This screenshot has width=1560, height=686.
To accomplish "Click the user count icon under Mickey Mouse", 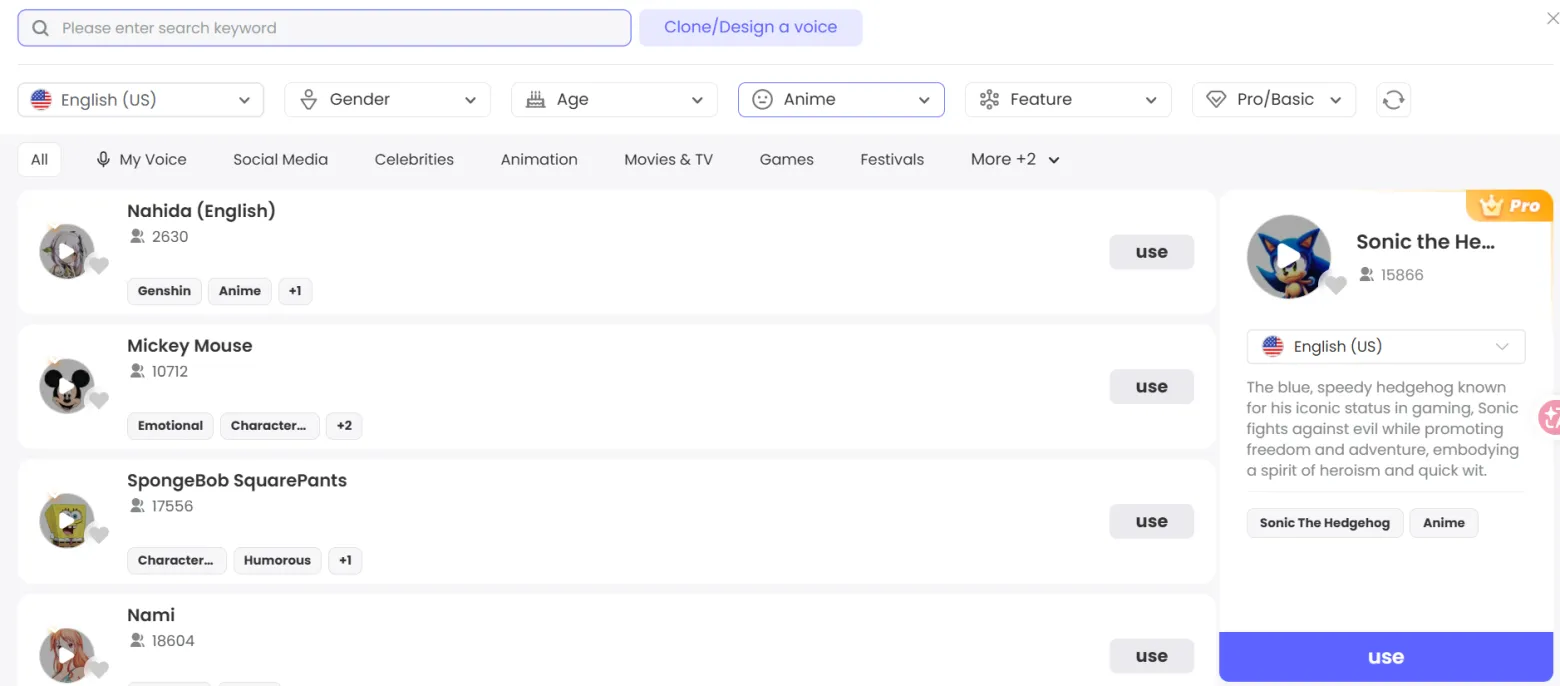I will pos(137,371).
